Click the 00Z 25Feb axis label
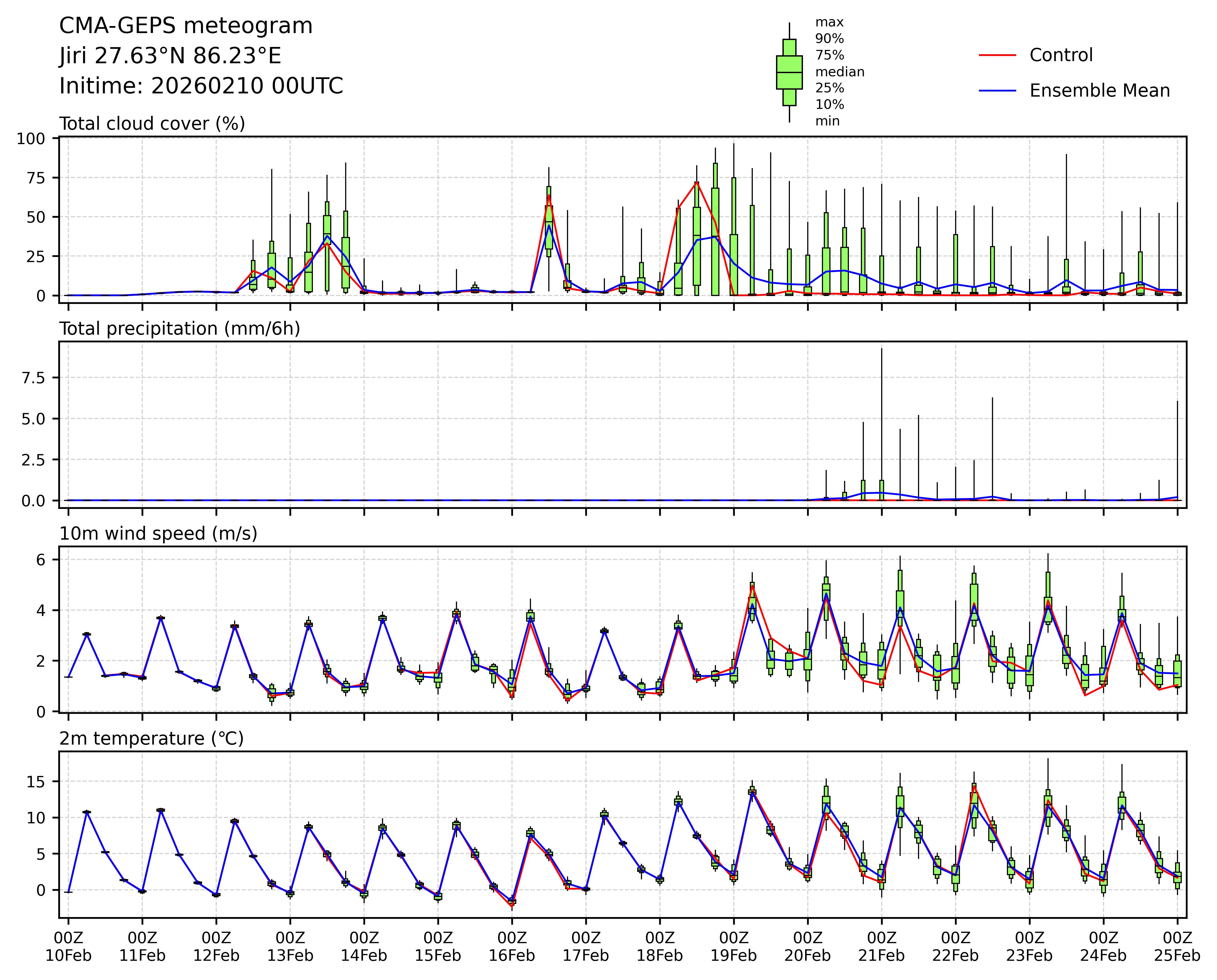The height and width of the screenshot is (980, 1217). pos(1177,947)
